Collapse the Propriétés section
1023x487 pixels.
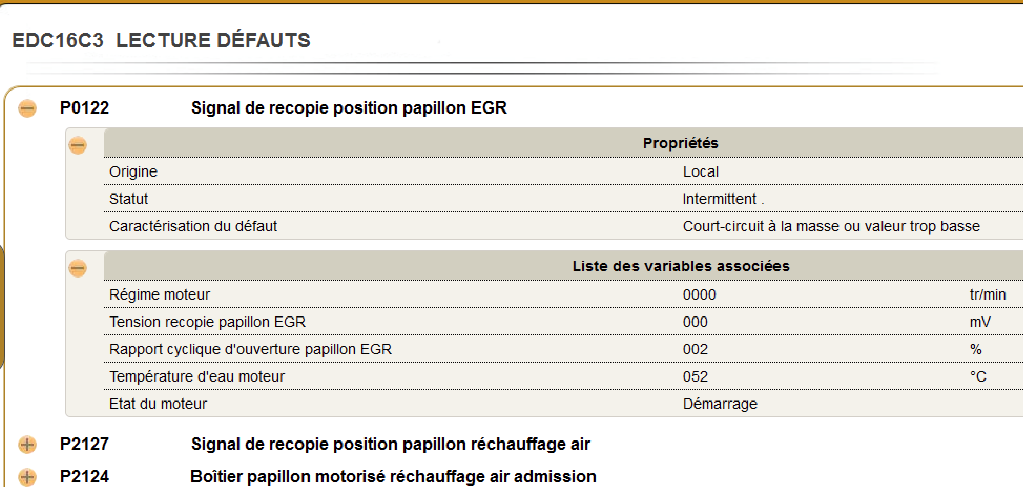pyautogui.click(x=78, y=146)
